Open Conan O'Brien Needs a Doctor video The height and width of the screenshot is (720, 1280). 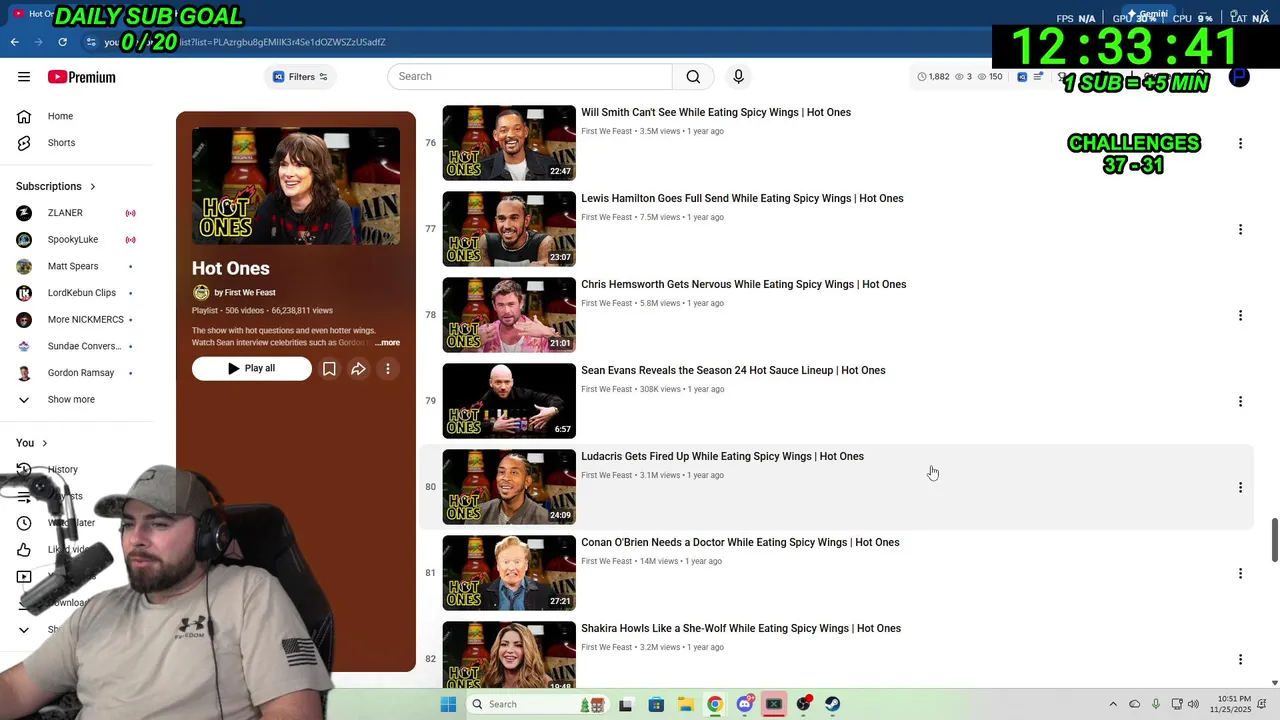740,543
